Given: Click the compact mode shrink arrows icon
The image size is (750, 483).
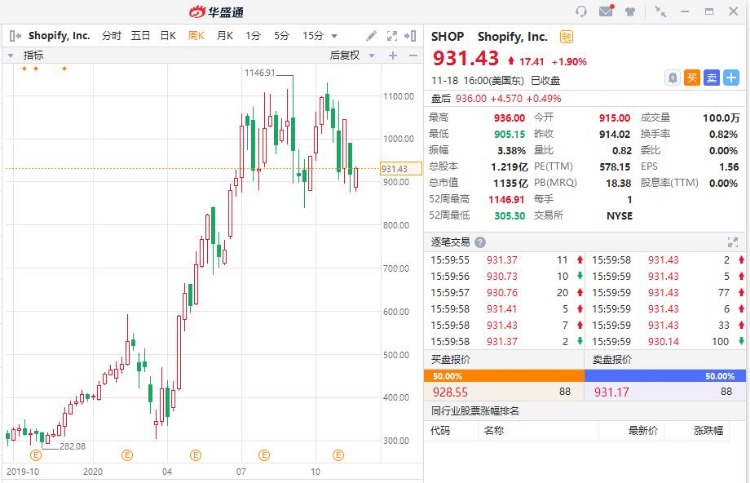Looking at the screenshot, I should 660,11.
